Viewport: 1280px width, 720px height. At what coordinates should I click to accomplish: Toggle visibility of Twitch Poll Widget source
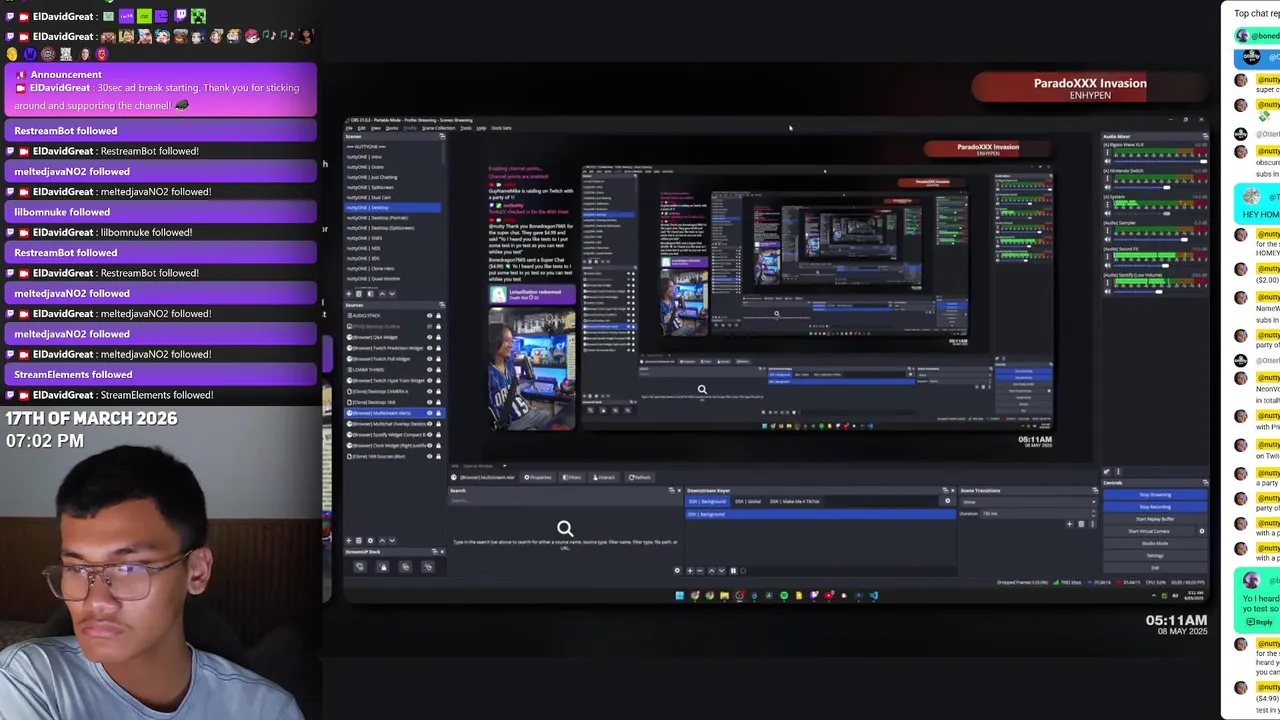click(x=429, y=359)
